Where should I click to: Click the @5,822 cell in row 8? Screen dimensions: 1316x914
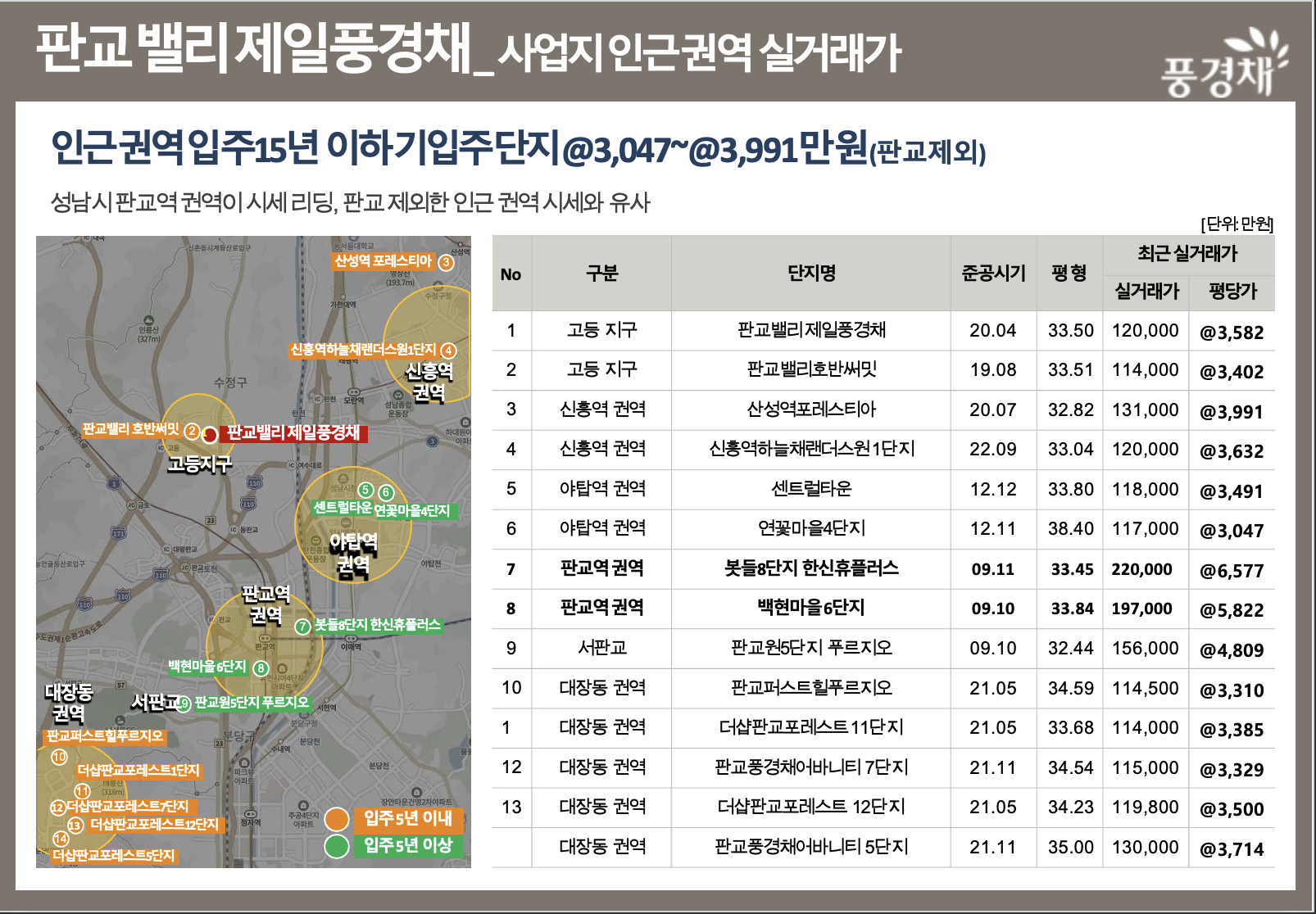1232,609
